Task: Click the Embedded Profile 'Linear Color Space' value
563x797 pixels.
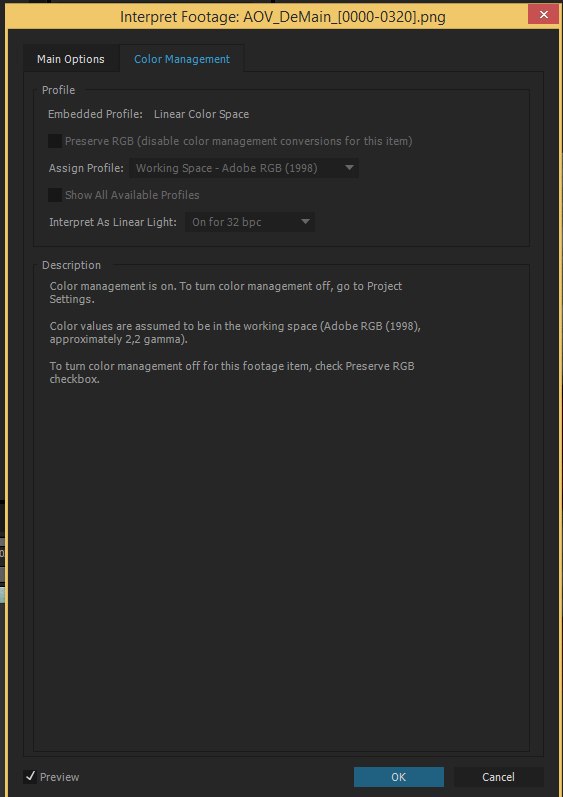Action: coord(201,114)
